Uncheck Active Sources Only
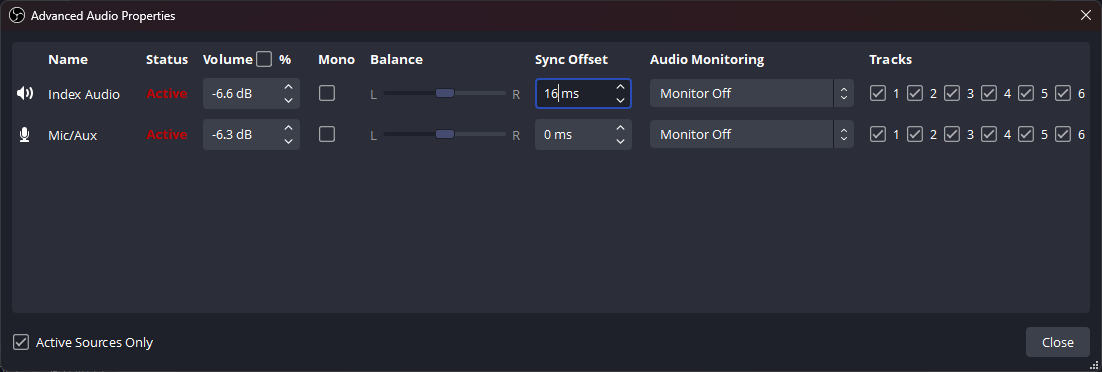Image resolution: width=1102 pixels, height=372 pixels. [x=21, y=342]
